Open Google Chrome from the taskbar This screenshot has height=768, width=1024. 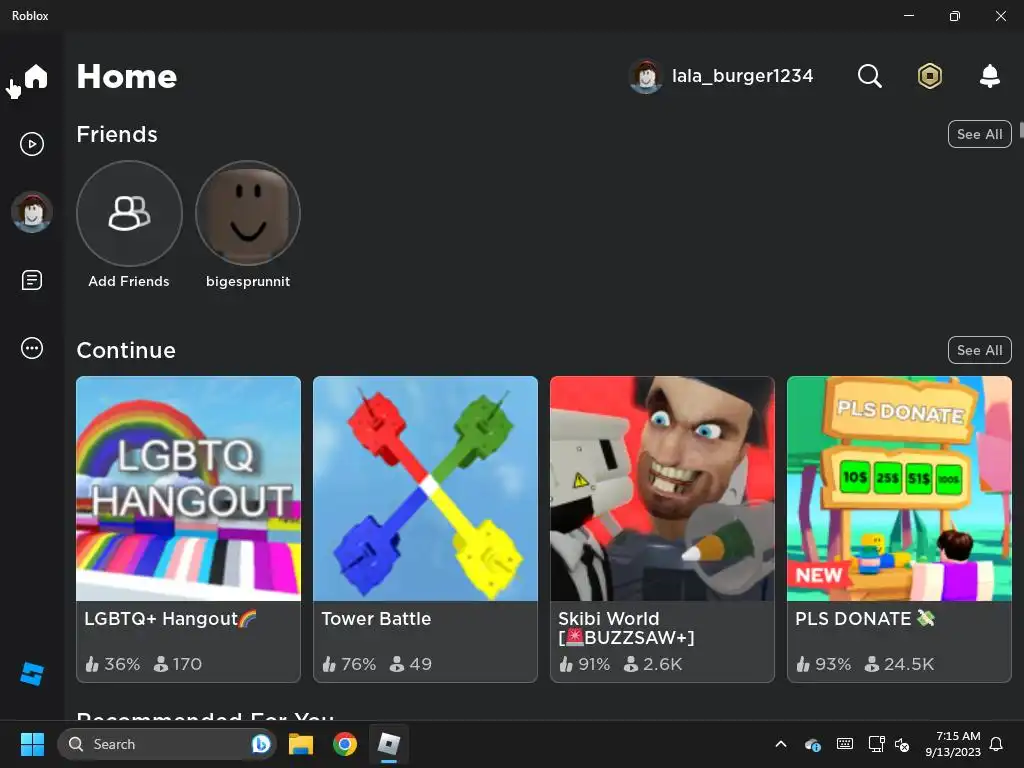pos(345,744)
